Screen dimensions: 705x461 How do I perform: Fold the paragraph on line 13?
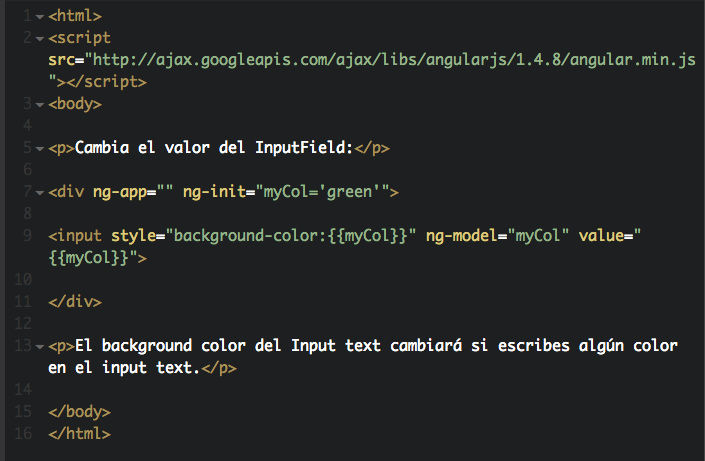40,347
